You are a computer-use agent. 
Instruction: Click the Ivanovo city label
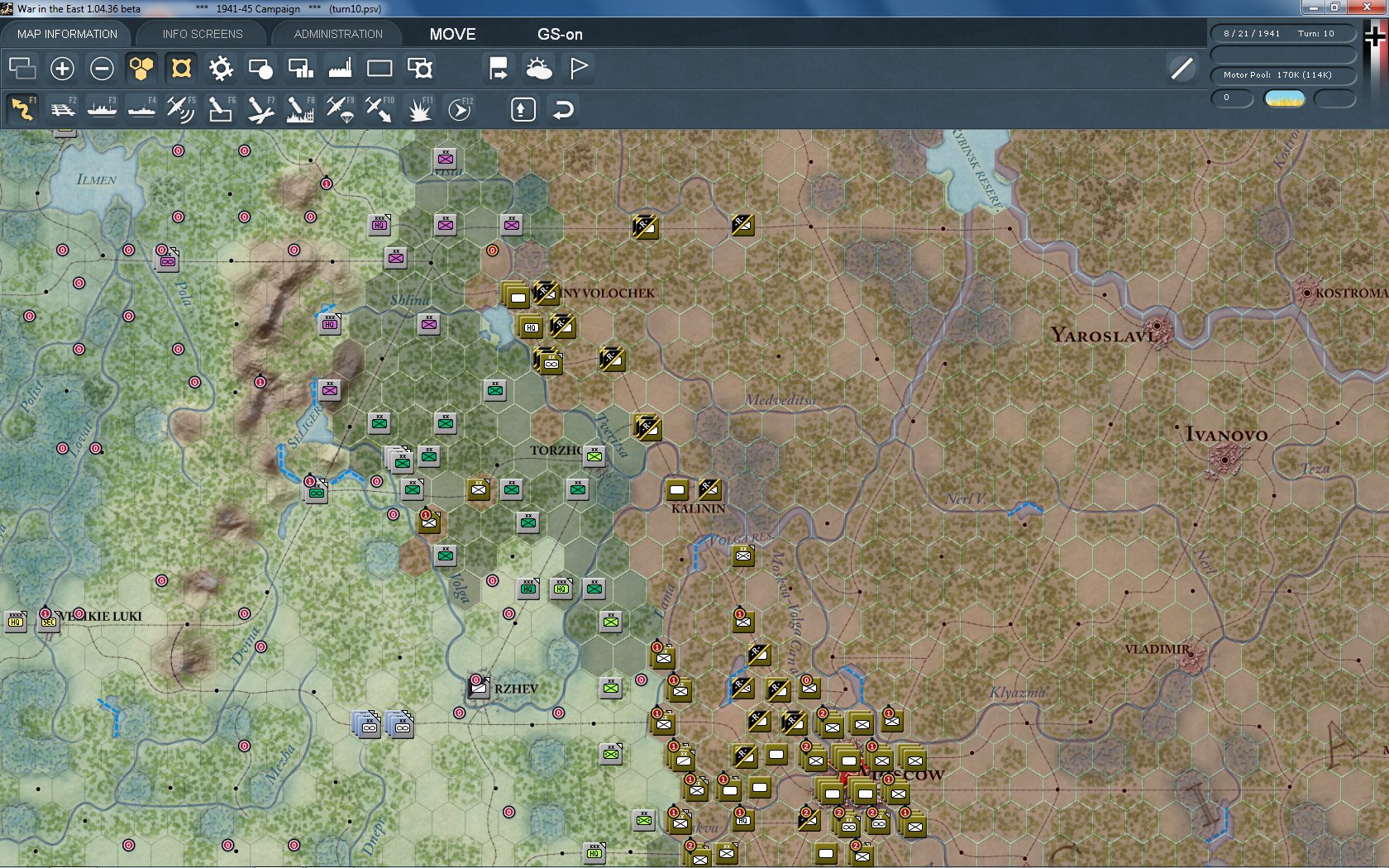tap(1226, 434)
